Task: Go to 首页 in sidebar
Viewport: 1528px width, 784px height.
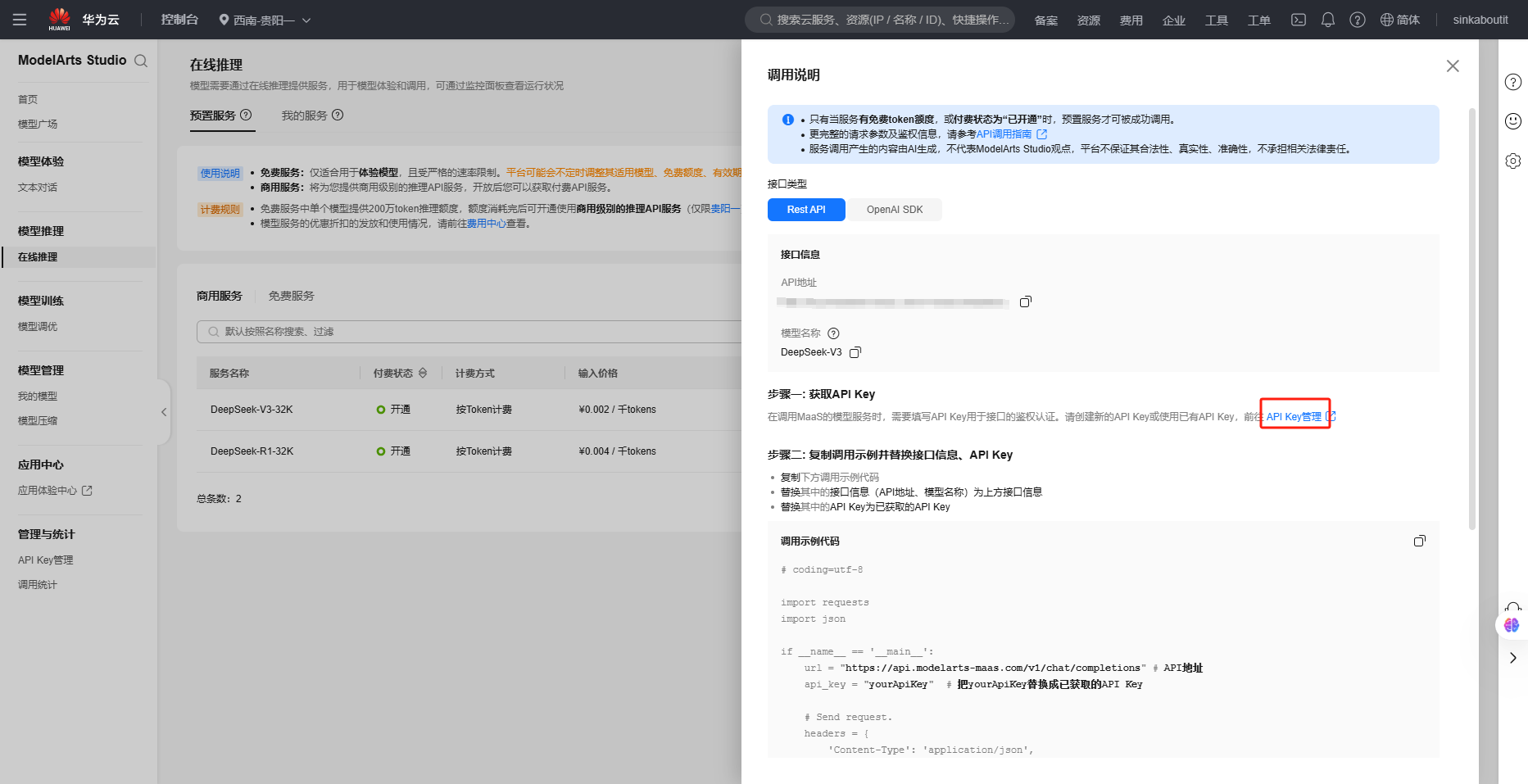Action: [x=28, y=99]
